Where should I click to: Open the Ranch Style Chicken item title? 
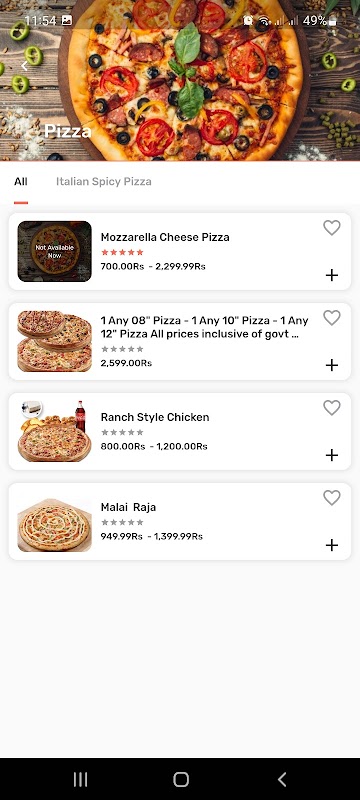155,417
